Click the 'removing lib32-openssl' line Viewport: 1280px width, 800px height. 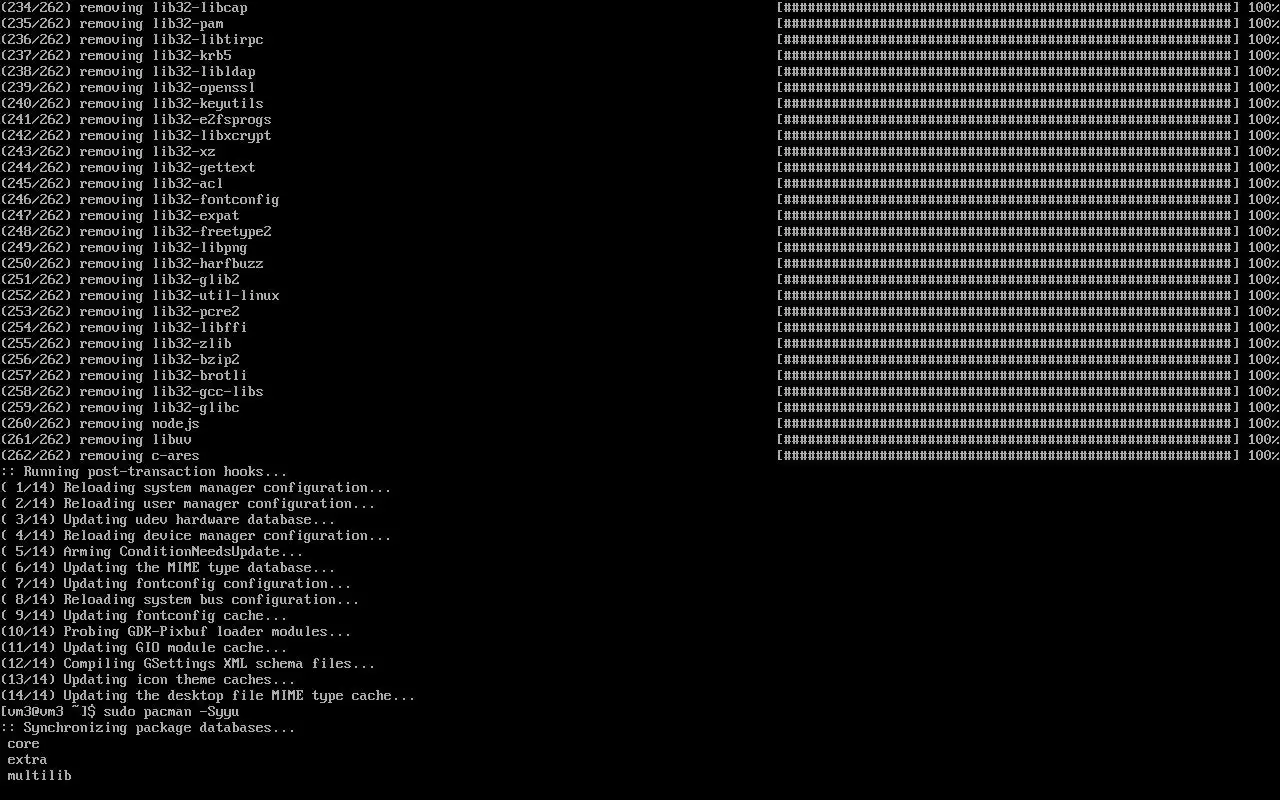(x=128, y=88)
